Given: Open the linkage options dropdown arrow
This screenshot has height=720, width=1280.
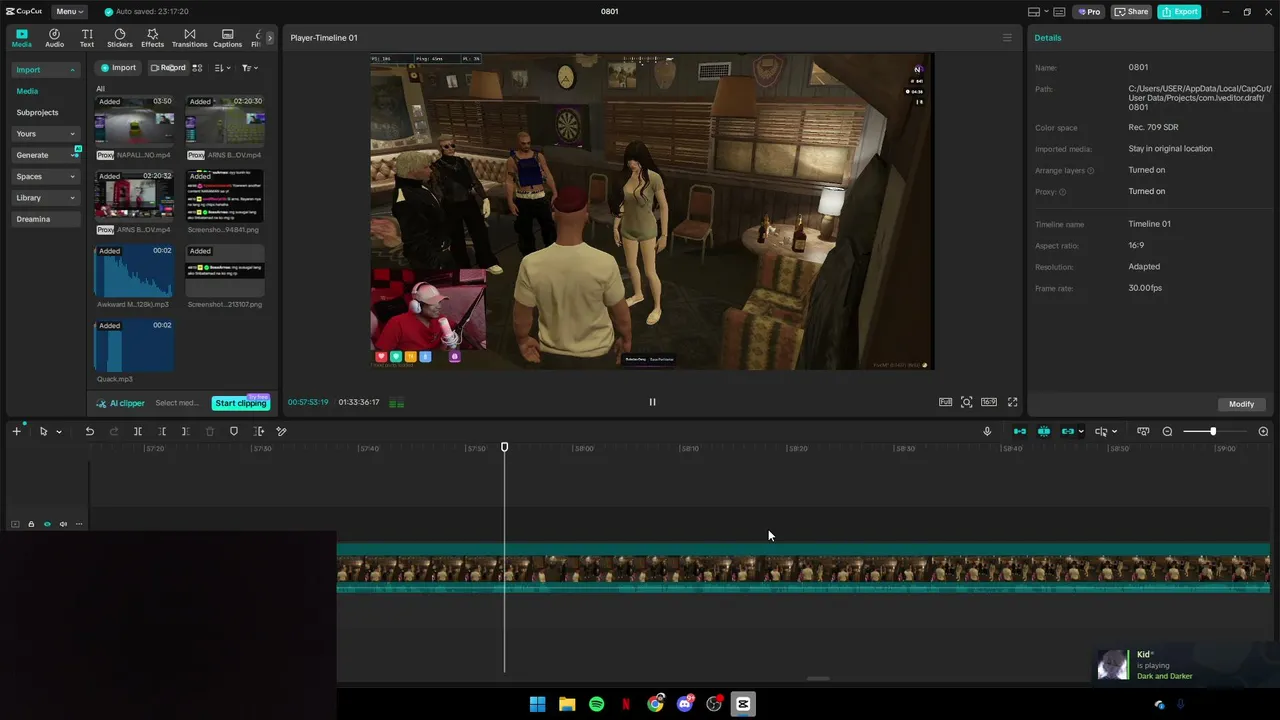Looking at the screenshot, I should click(1081, 432).
